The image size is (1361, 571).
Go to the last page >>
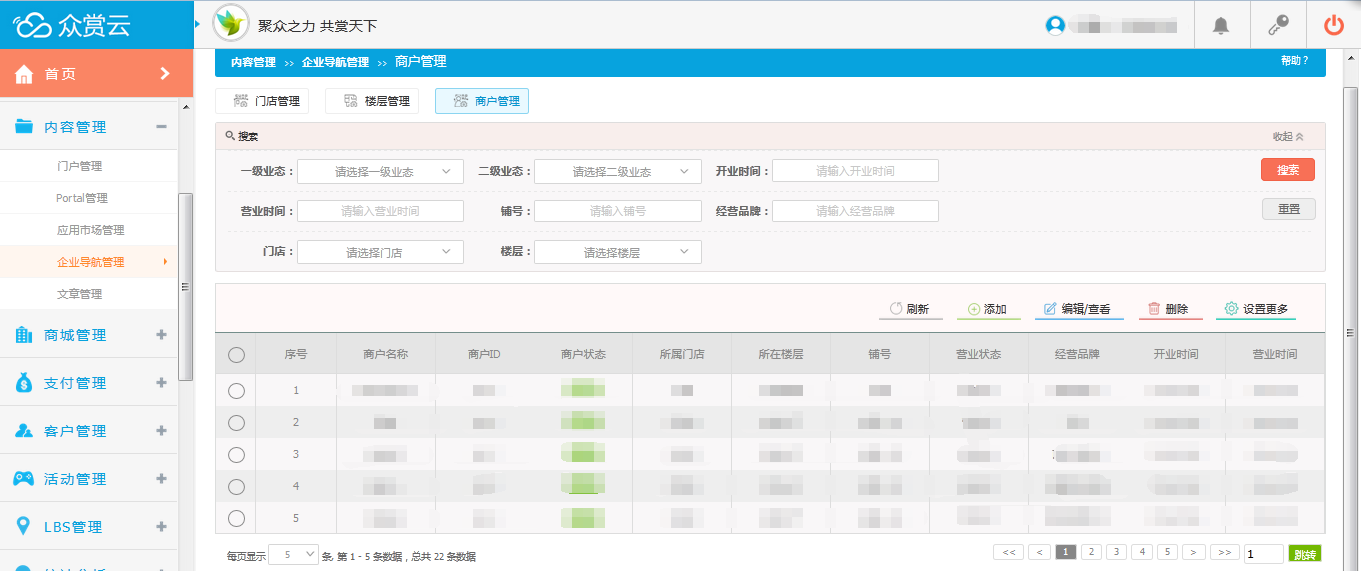click(x=1224, y=552)
